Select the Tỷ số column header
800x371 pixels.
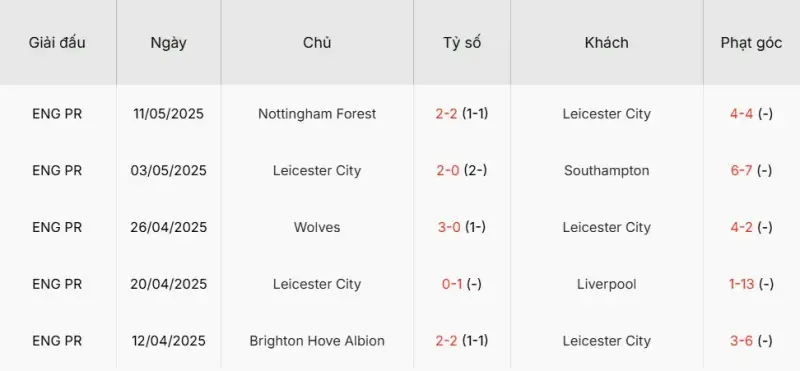click(462, 43)
